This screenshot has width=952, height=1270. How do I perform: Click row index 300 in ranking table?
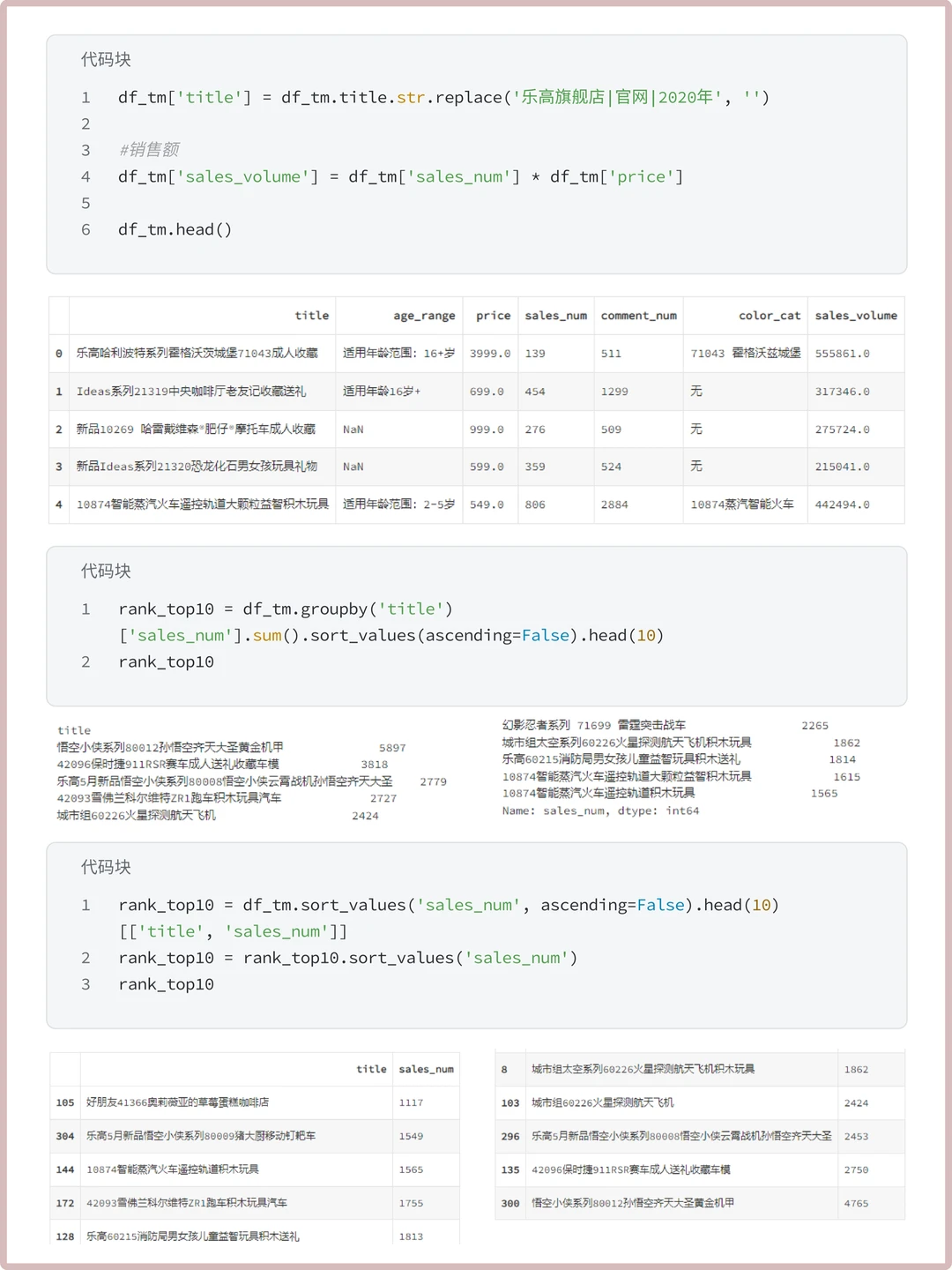(510, 1203)
